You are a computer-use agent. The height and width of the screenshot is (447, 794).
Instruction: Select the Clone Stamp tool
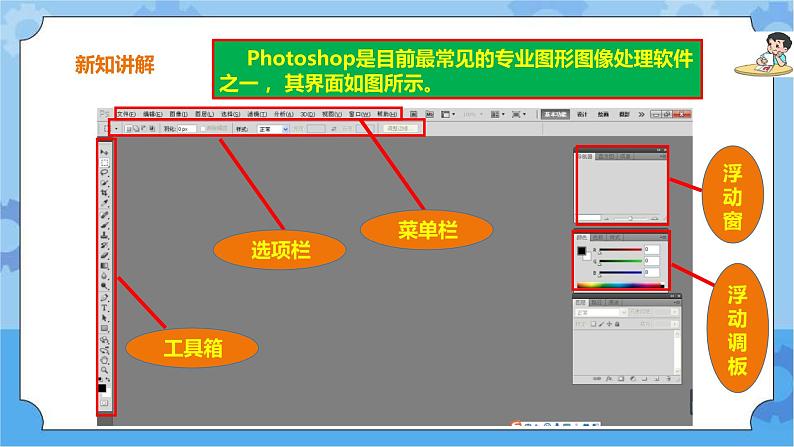point(104,235)
